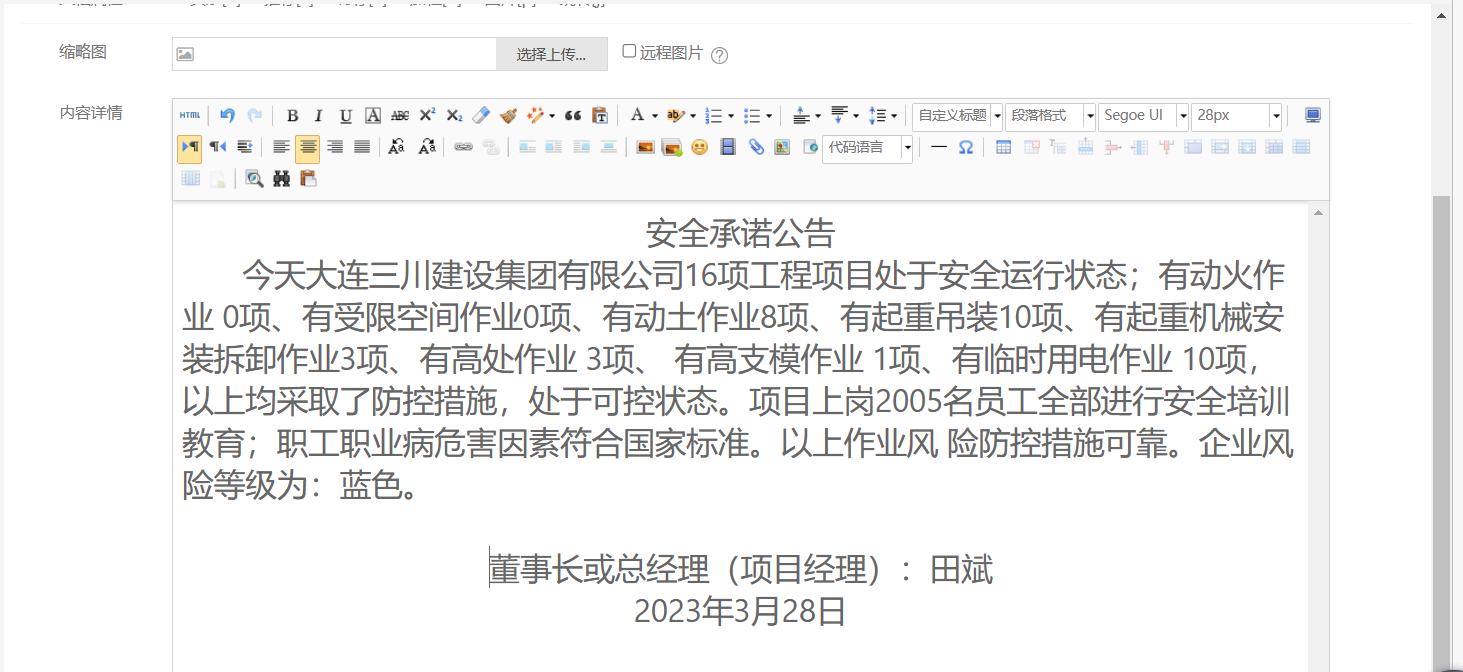Toggle fullscreen editor mode

click(1313, 116)
